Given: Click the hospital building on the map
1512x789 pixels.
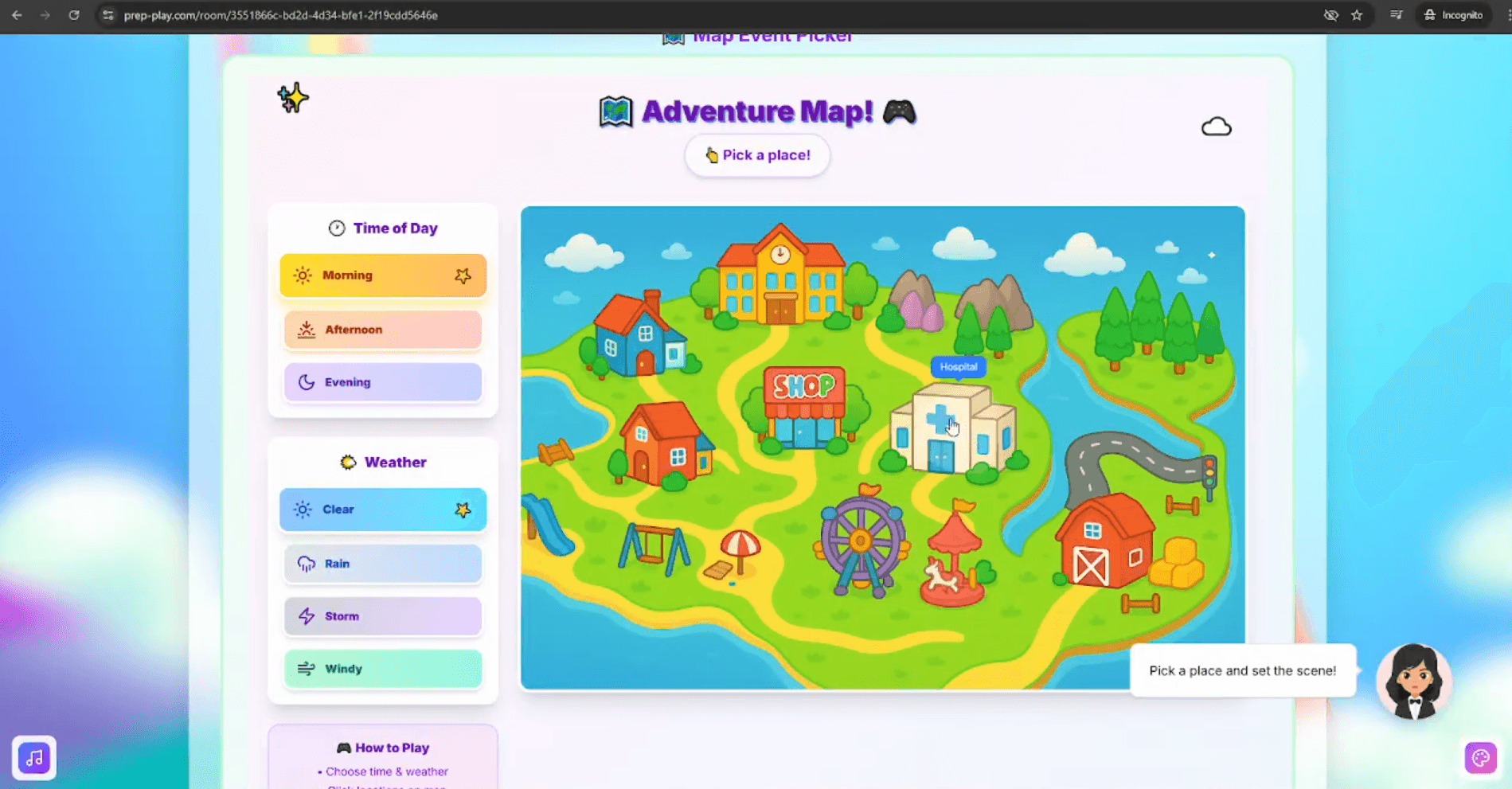Looking at the screenshot, I should click(951, 432).
